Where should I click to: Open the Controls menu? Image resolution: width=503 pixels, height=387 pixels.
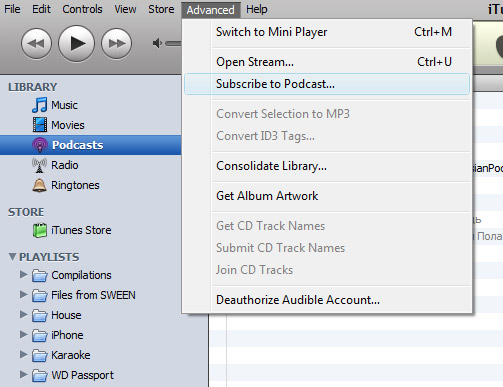point(82,9)
